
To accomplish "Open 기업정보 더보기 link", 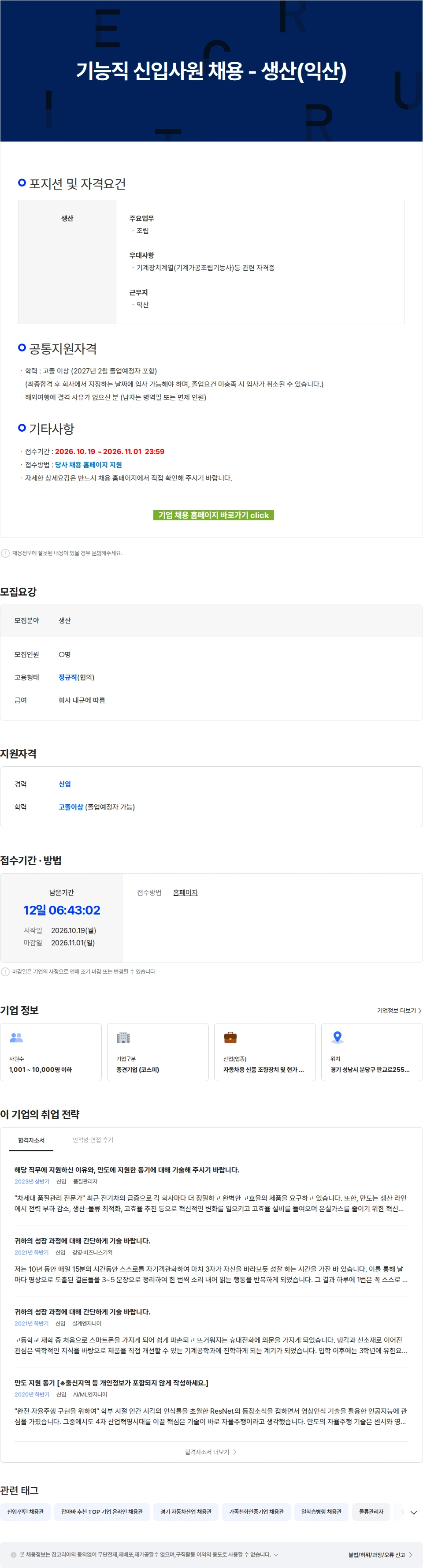I will 399,1011.
